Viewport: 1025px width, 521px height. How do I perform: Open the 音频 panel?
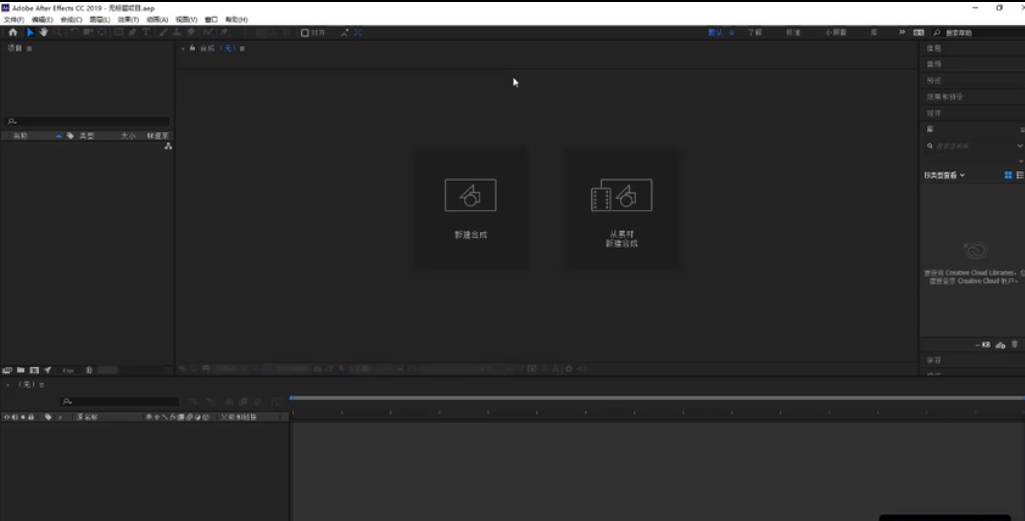(933, 64)
